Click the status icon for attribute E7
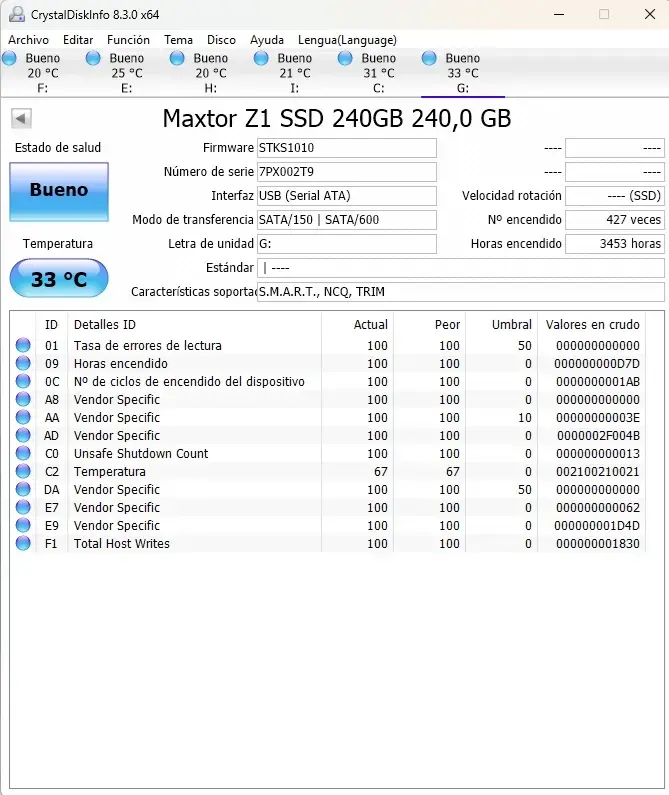Screen dimensions: 669x795 [x=23, y=508]
